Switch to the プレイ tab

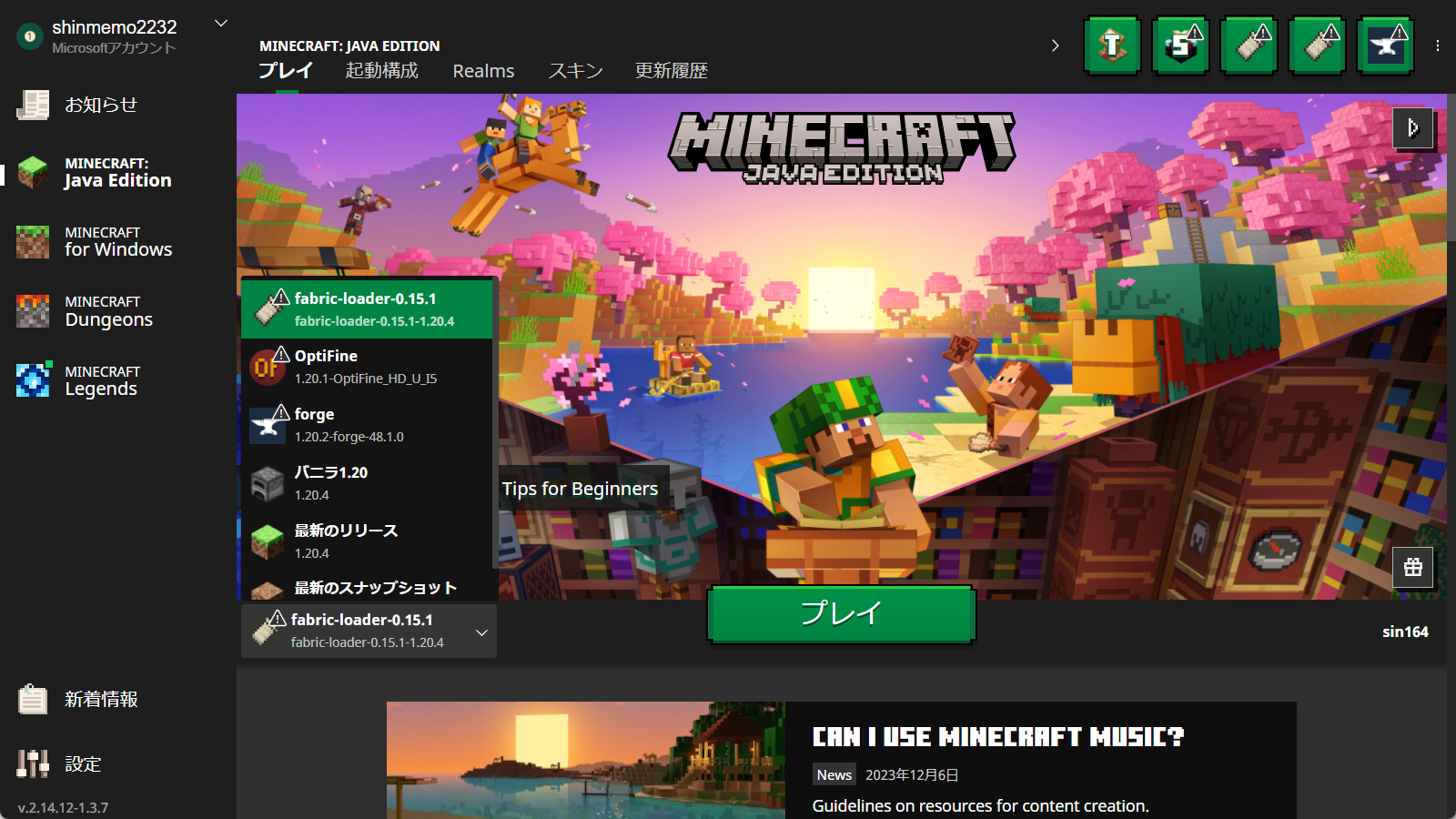click(285, 71)
